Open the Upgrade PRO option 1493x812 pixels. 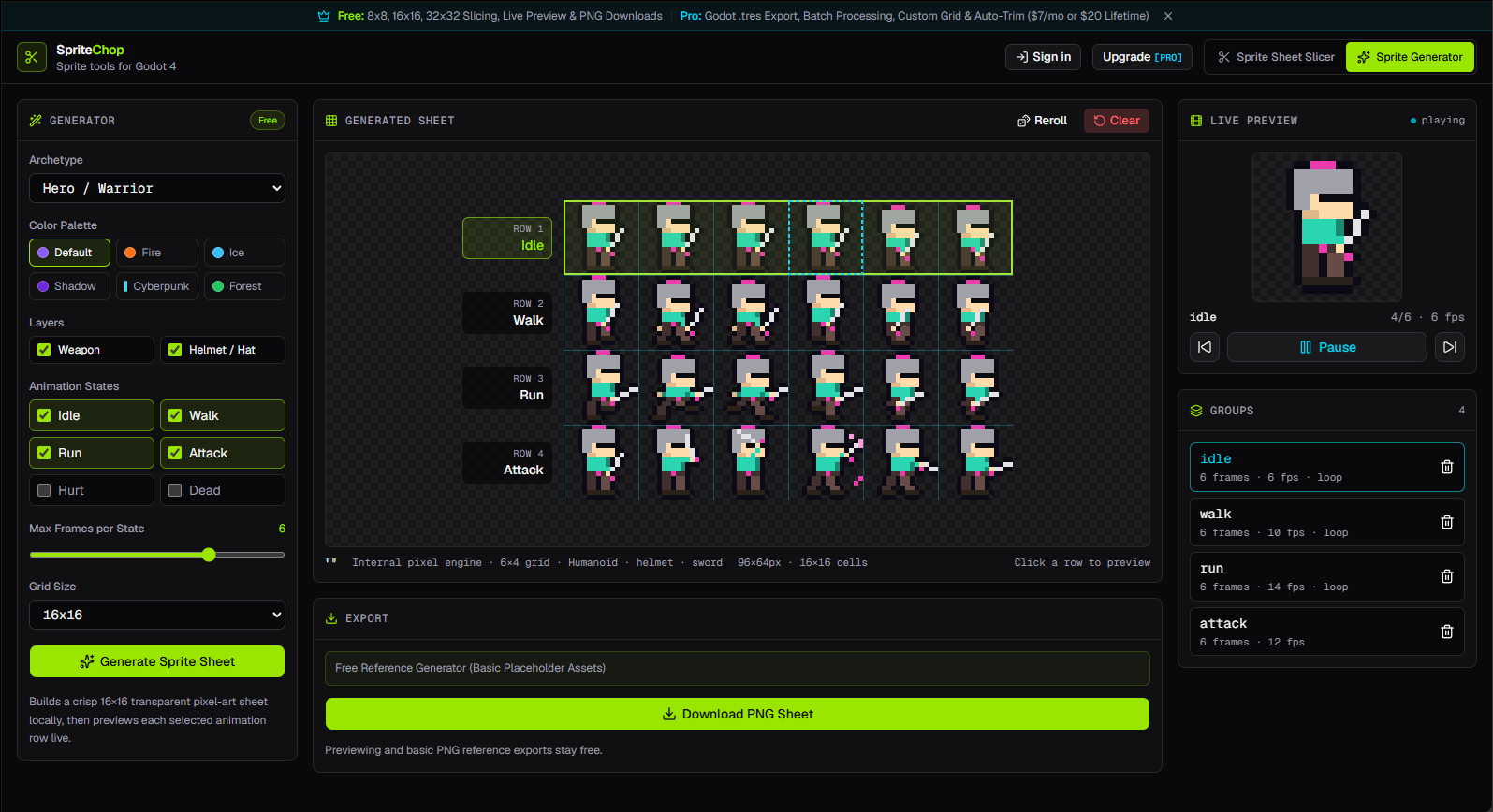pyautogui.click(x=1142, y=57)
